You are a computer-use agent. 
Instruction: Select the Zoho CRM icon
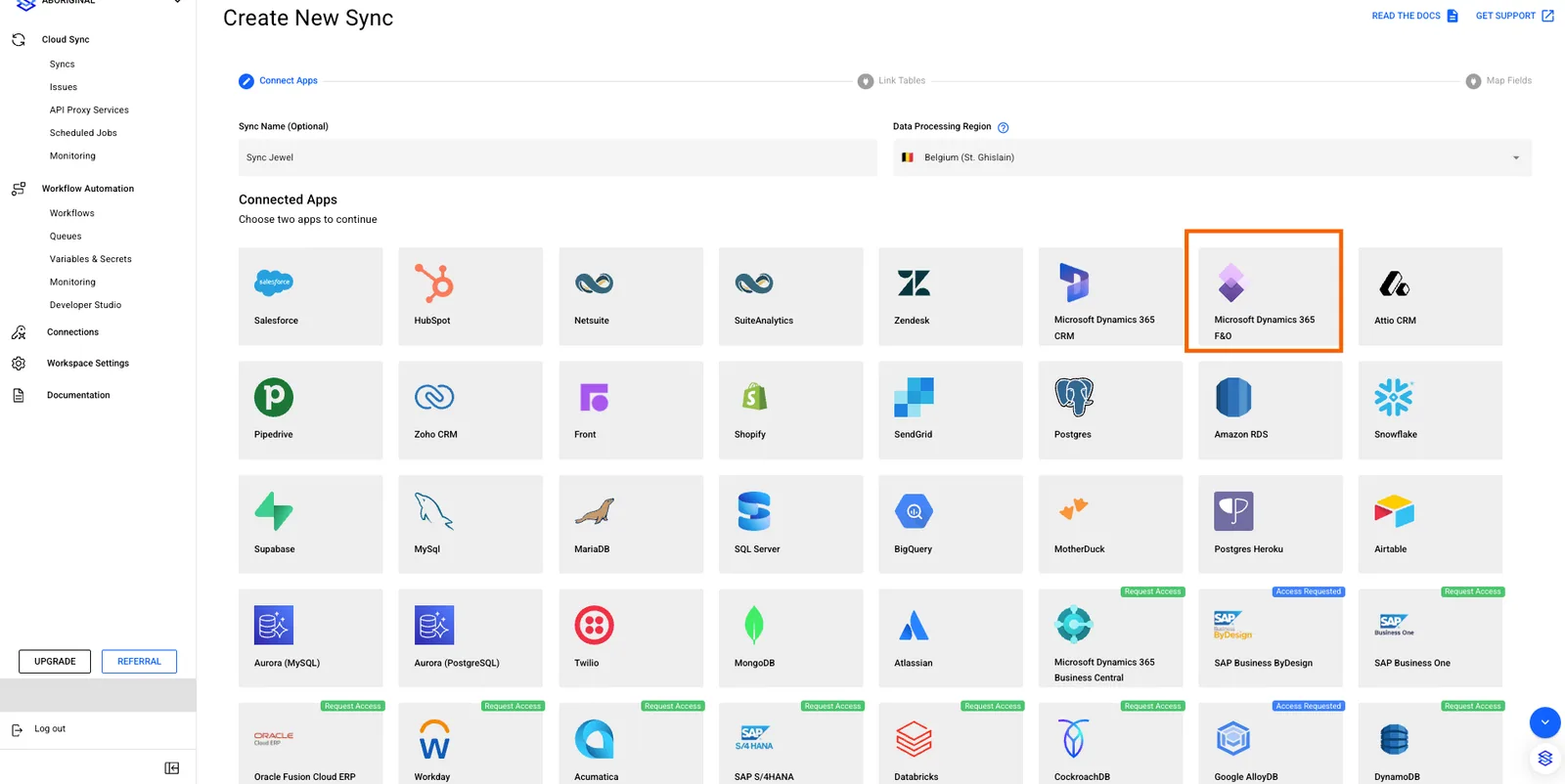[x=434, y=397]
